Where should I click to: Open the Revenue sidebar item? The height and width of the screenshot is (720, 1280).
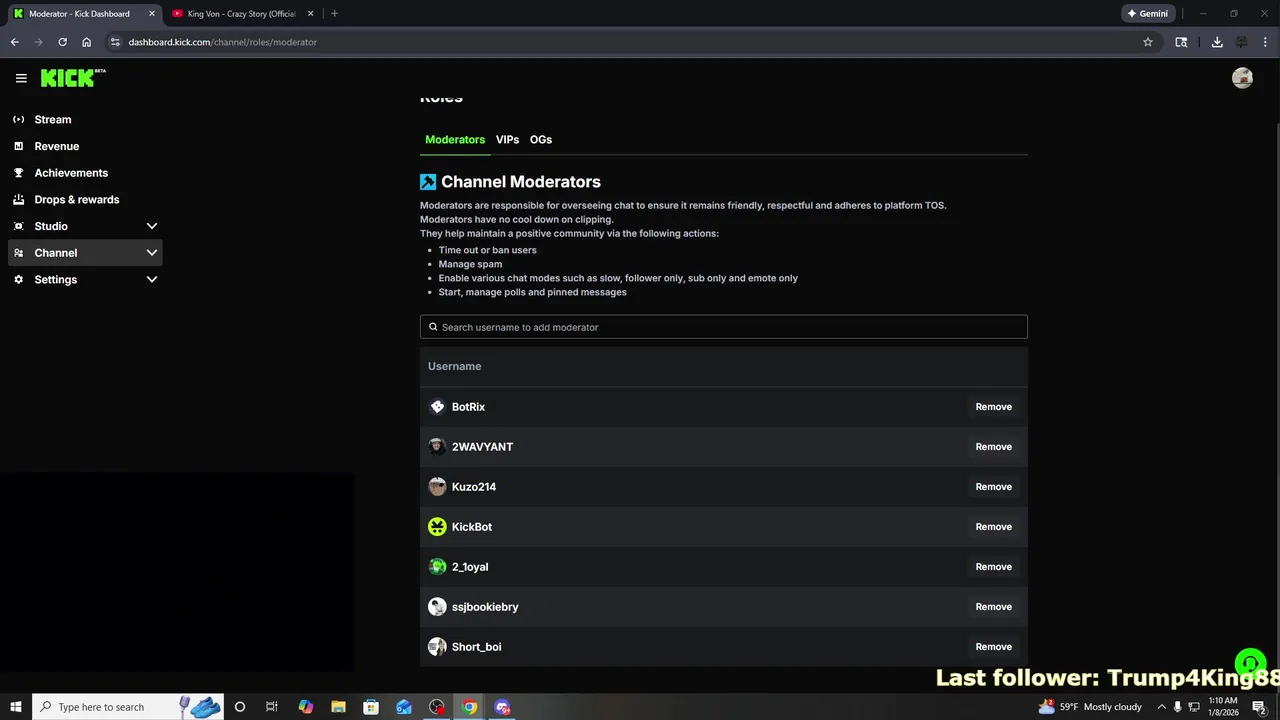coord(85,146)
